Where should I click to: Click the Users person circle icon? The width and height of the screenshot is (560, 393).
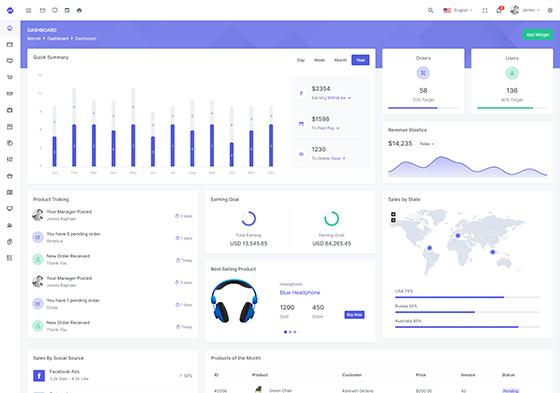click(x=512, y=73)
